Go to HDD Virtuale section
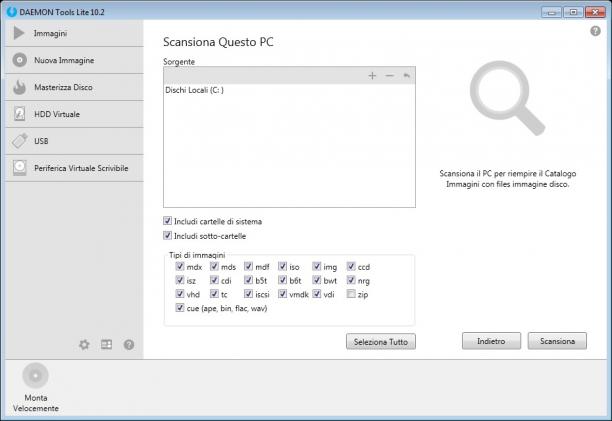Image resolution: width=612 pixels, height=421 pixels. coord(74,114)
